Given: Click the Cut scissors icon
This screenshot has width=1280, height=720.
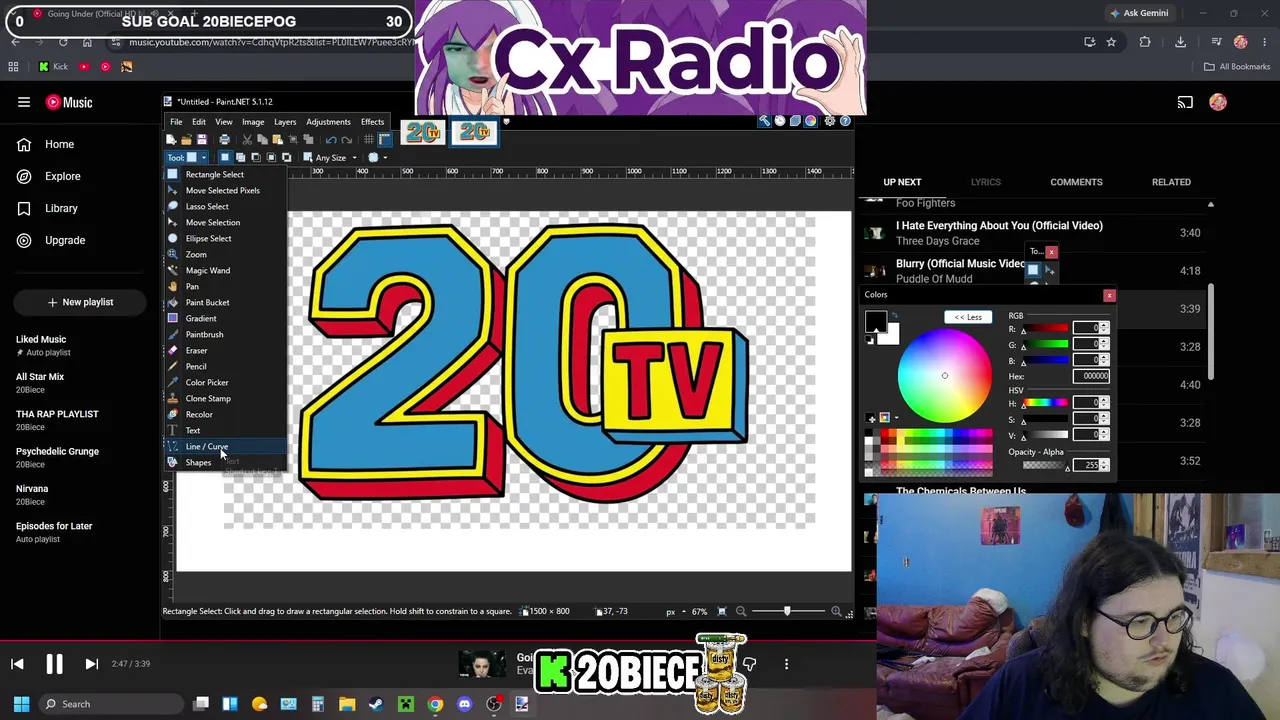Looking at the screenshot, I should (247, 140).
